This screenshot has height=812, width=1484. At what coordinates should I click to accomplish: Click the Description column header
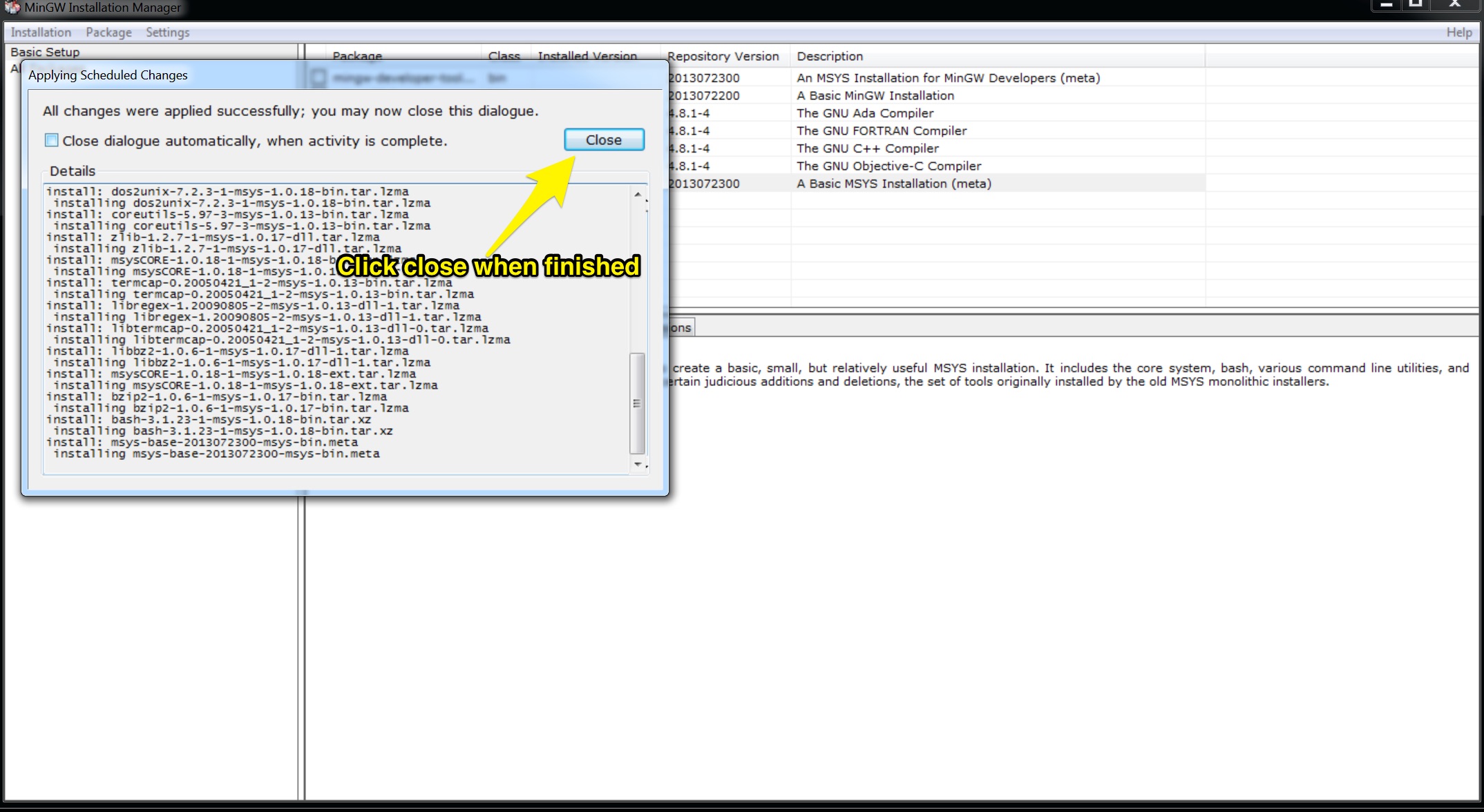(x=829, y=56)
